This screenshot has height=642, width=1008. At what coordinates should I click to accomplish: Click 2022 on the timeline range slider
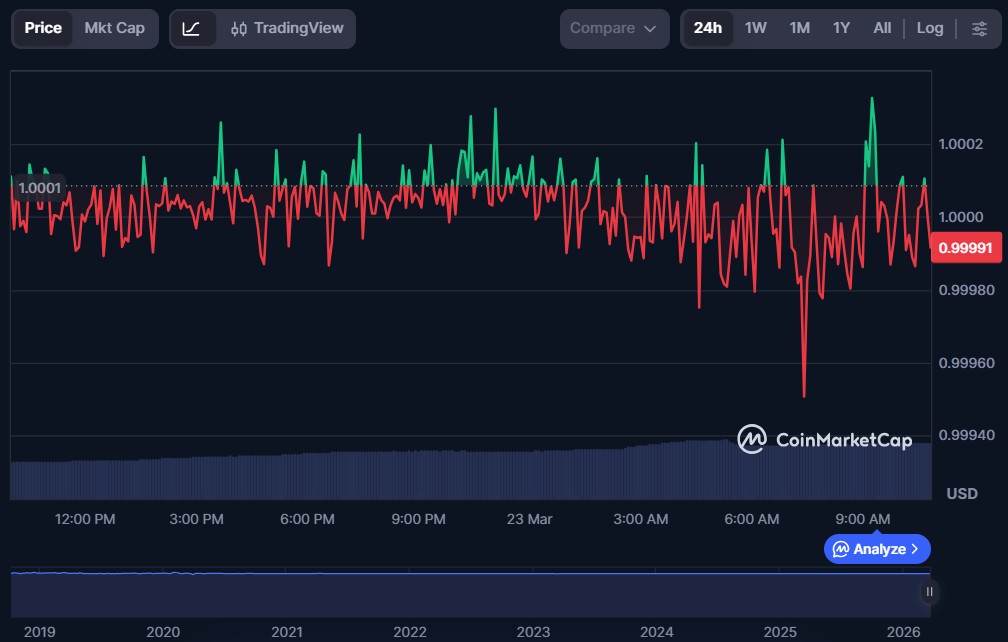(410, 632)
